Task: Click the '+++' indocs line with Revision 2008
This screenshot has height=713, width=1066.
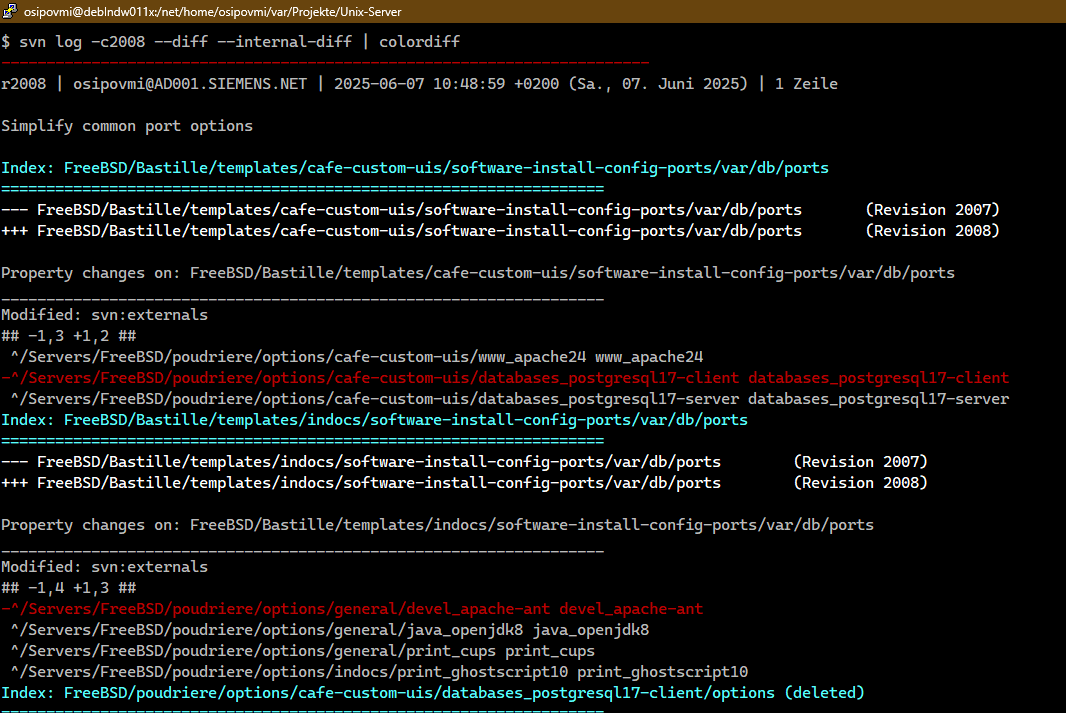Action: (464, 483)
